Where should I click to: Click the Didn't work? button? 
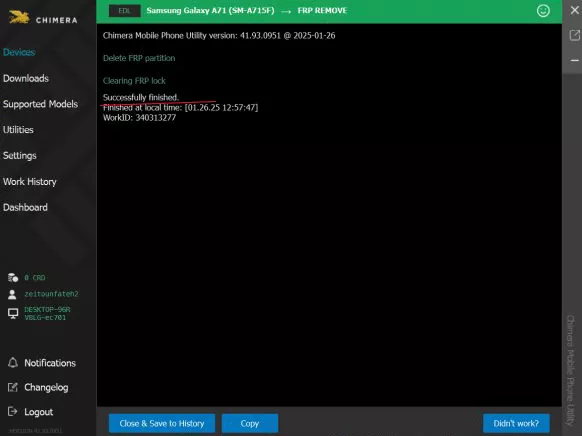516,423
